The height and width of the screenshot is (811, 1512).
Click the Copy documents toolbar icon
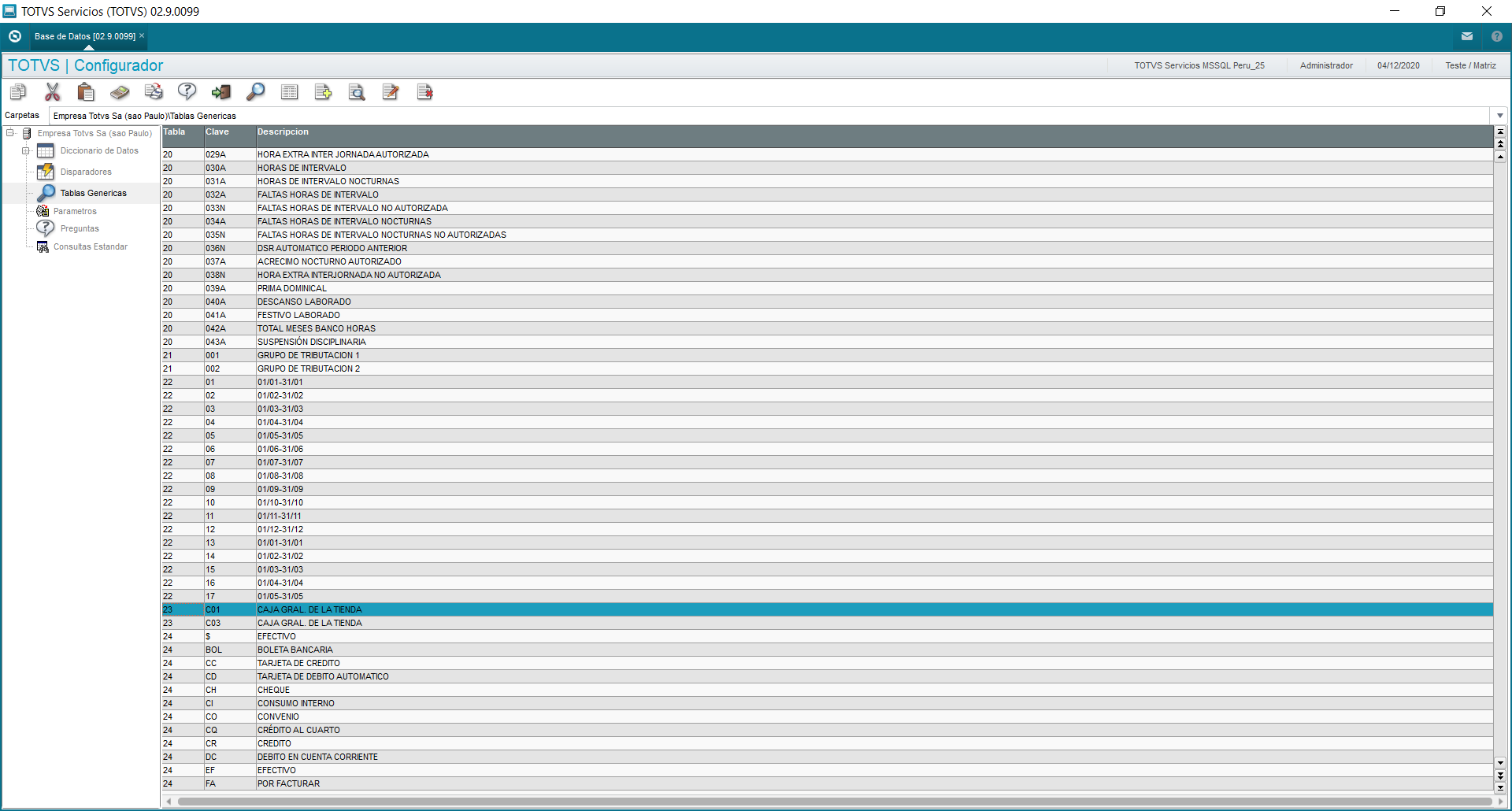coord(18,92)
